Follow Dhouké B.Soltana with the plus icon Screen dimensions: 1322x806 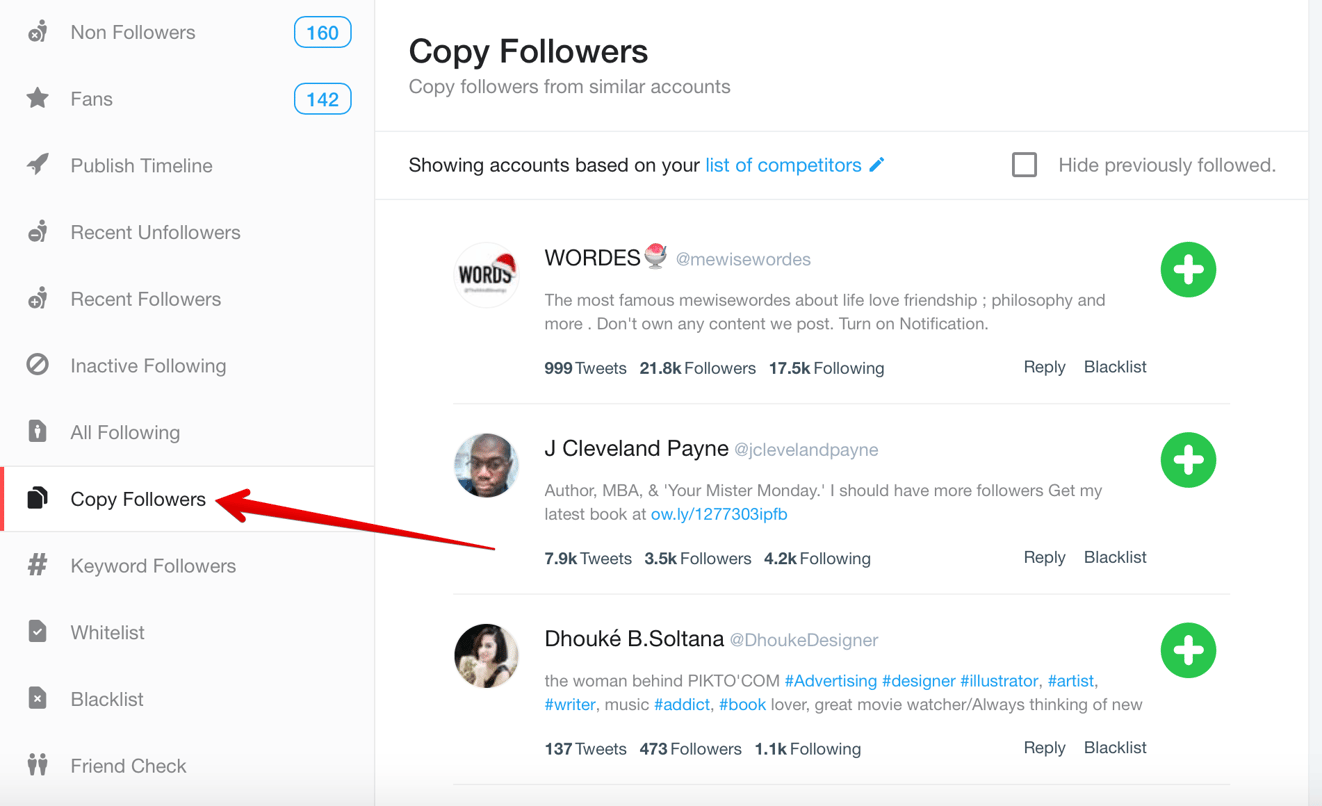coord(1188,651)
